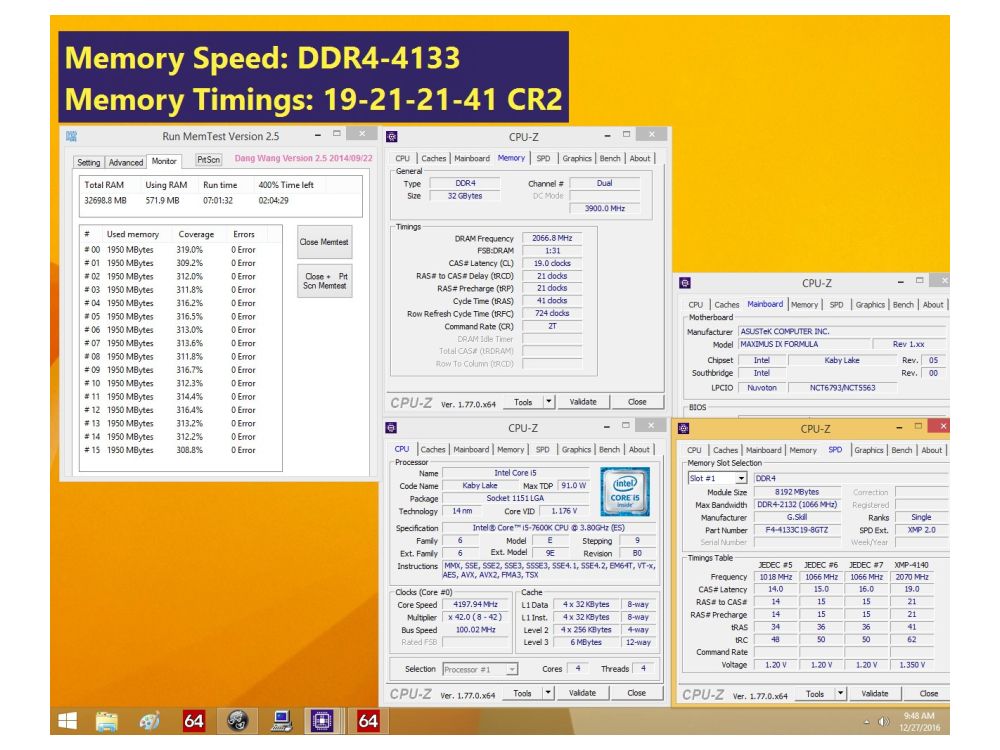Click the Windows Start button
The width and height of the screenshot is (1000, 750).
(67, 722)
